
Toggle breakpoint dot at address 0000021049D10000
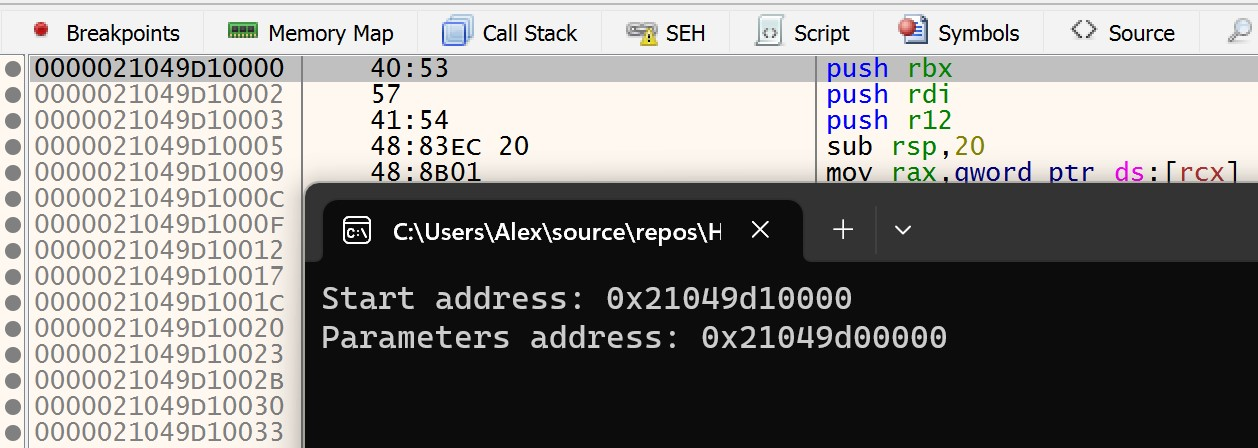(x=12, y=69)
